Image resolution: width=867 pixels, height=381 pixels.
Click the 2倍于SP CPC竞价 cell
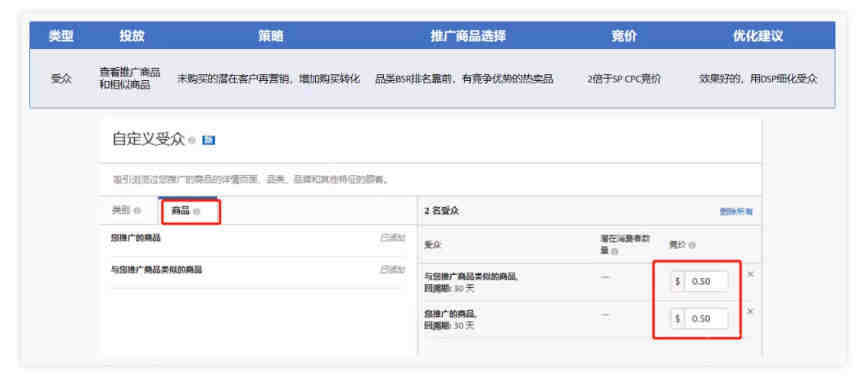pos(624,79)
